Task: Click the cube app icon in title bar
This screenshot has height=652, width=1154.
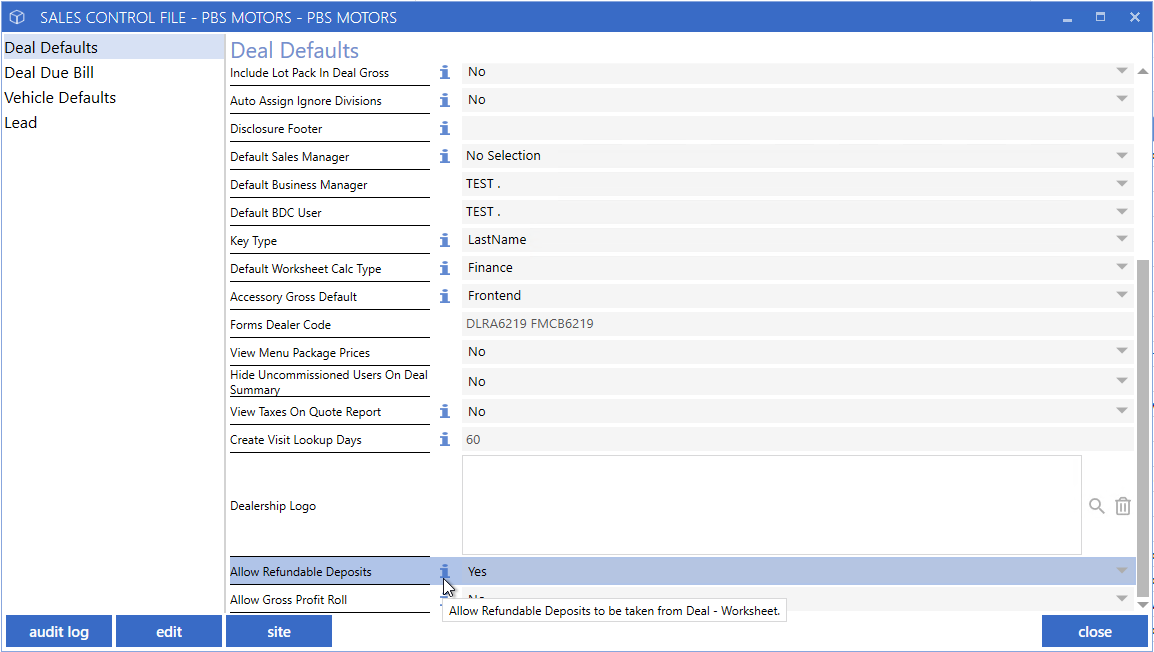Action: coord(17,17)
